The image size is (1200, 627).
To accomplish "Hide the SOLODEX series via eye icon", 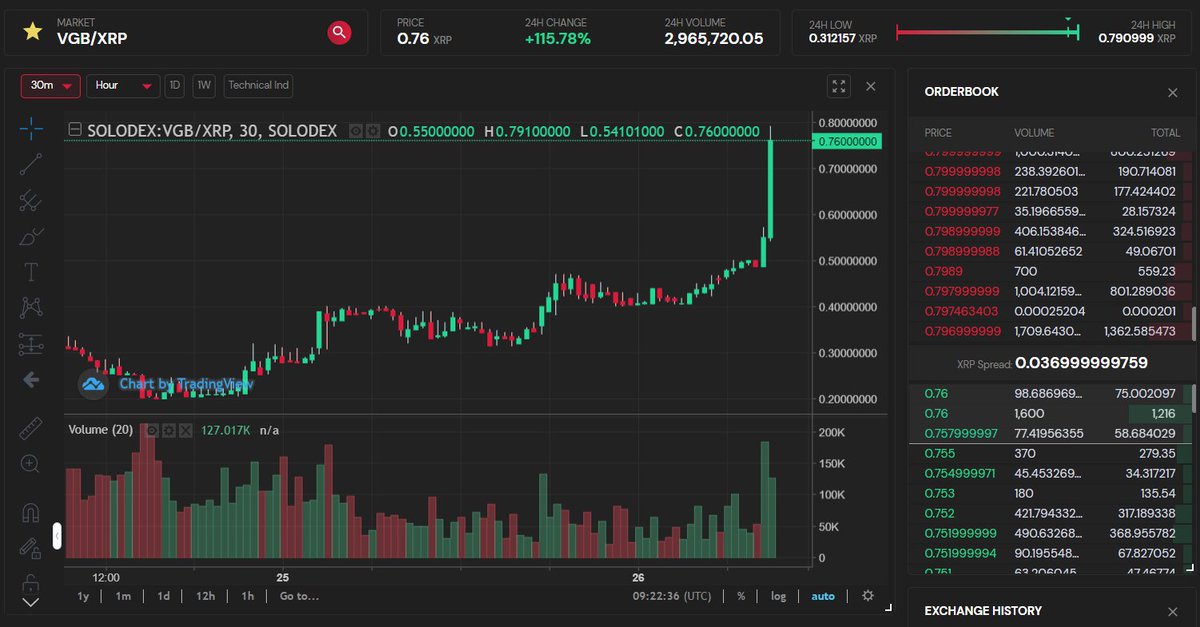I will (355, 130).
